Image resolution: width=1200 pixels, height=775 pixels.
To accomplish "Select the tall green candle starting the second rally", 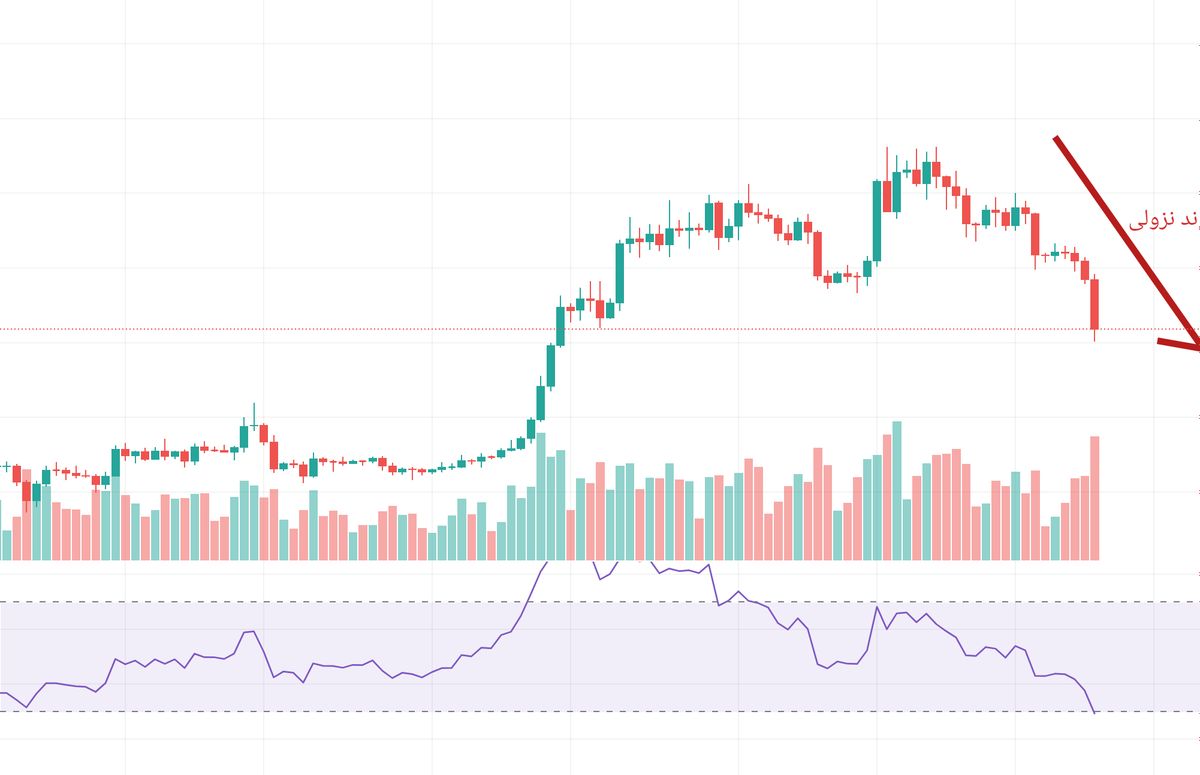I will (x=877, y=220).
